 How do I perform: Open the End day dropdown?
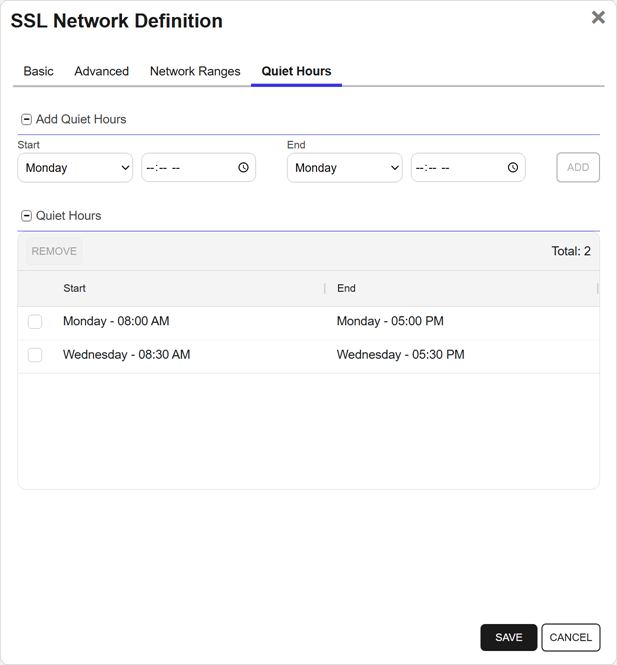click(x=345, y=168)
